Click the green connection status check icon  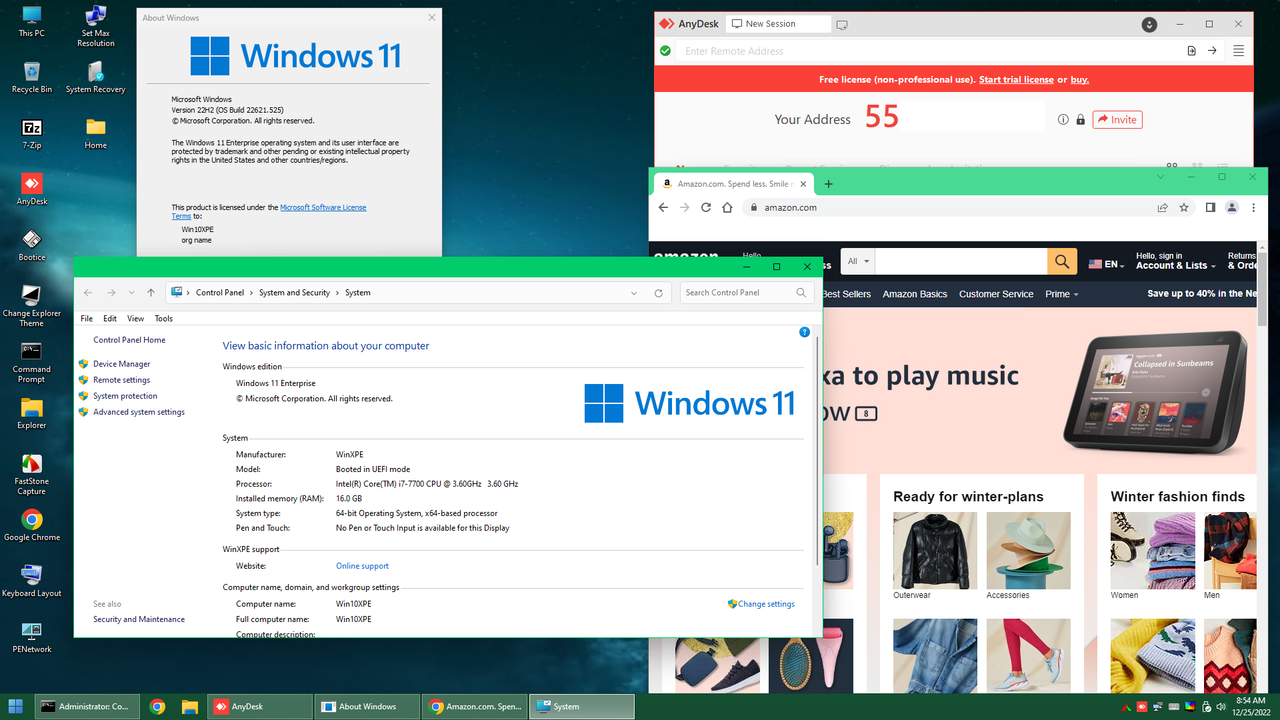666,51
